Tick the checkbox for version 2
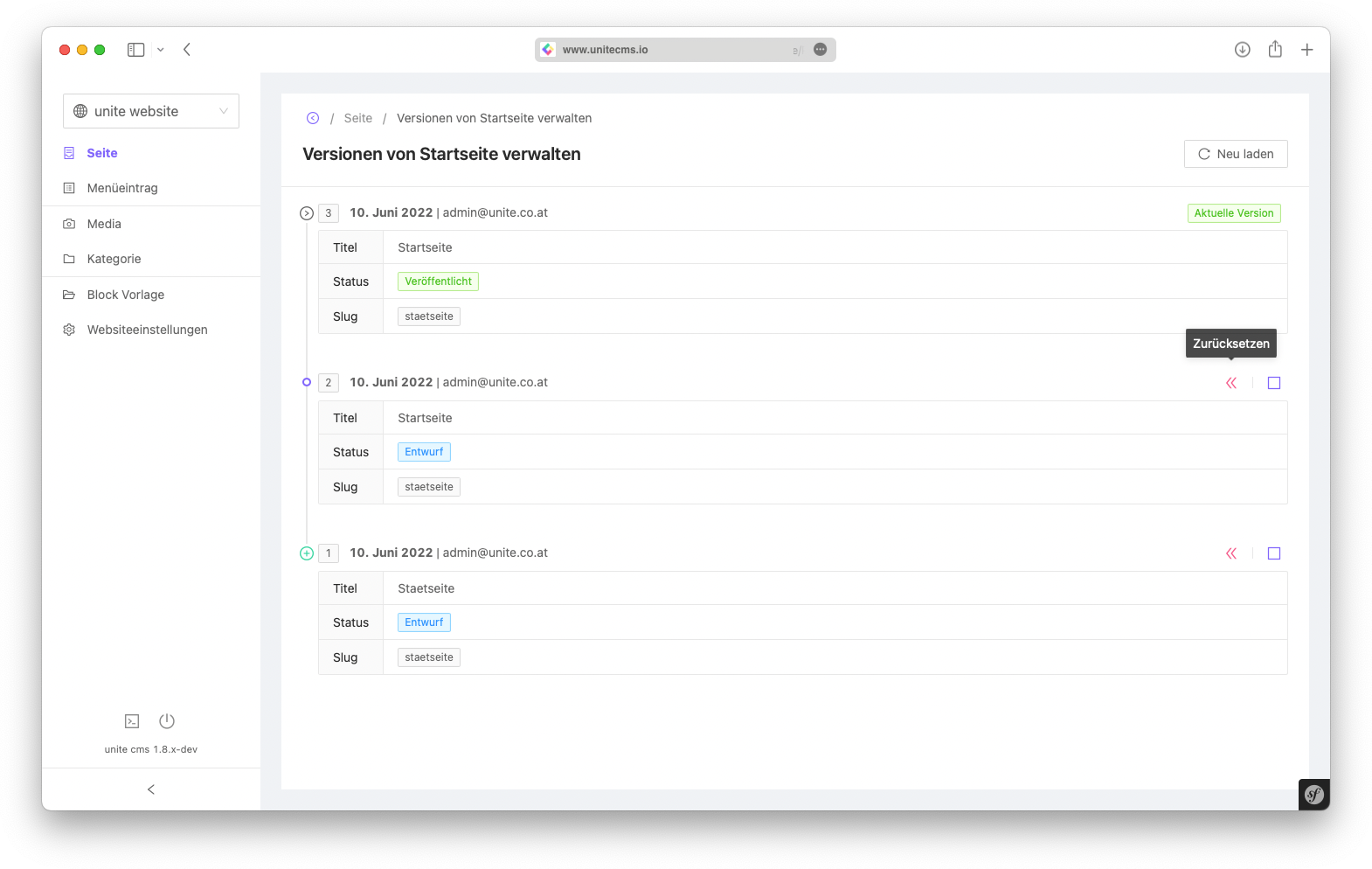1372x869 pixels. (x=1274, y=383)
